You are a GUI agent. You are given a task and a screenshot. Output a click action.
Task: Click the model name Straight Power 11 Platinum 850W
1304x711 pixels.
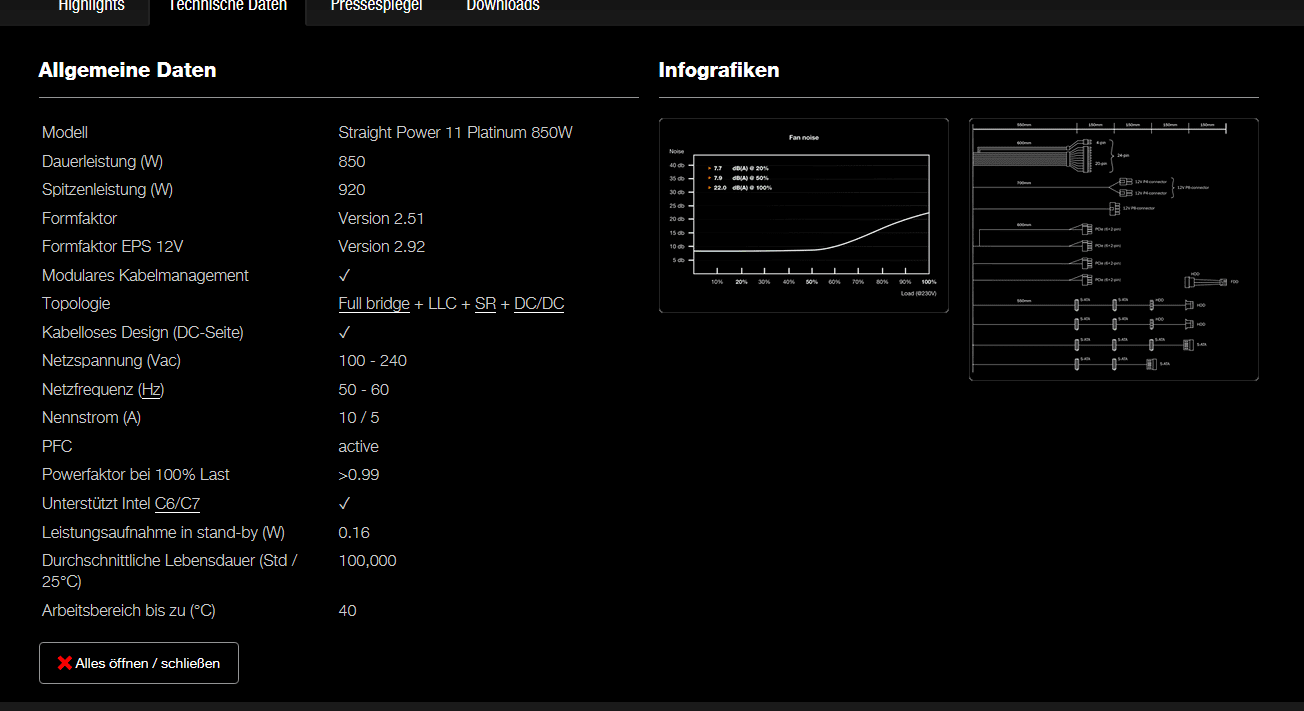tap(455, 133)
